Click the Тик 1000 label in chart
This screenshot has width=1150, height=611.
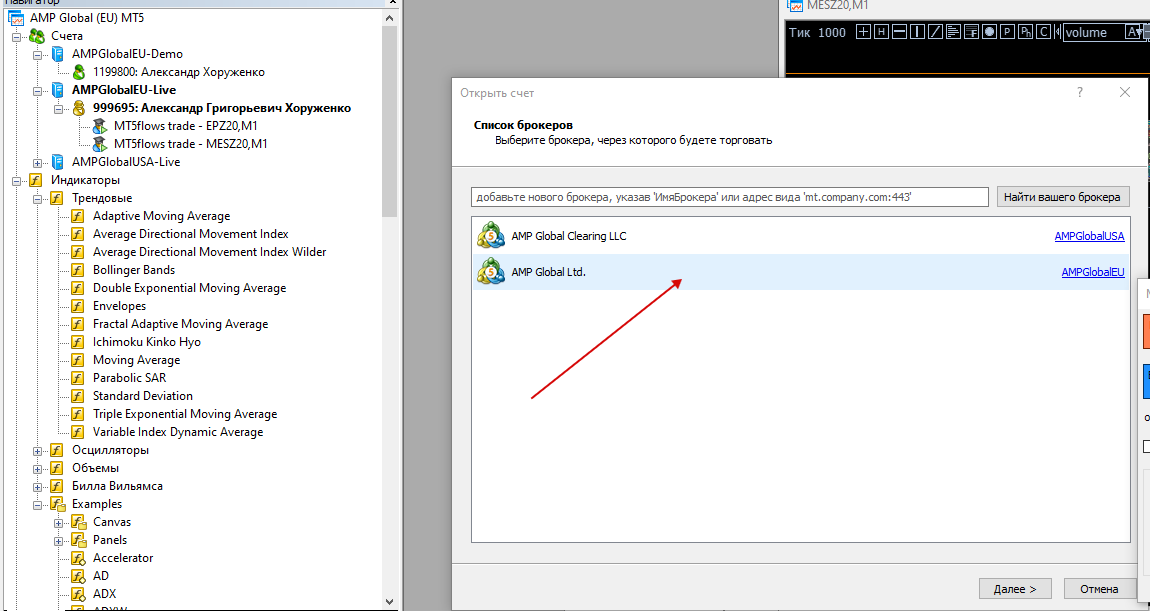coord(817,32)
